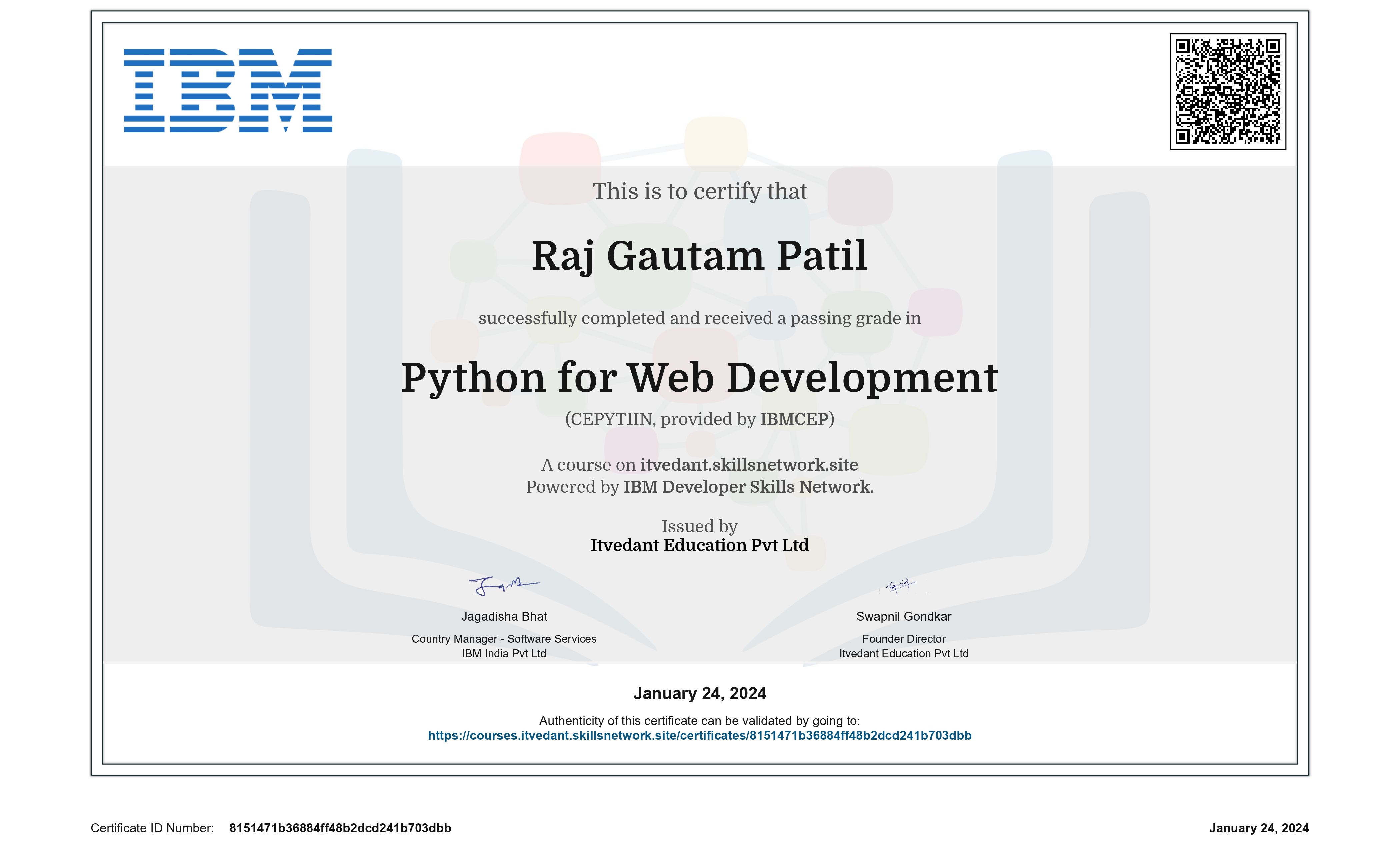The height and width of the screenshot is (850, 1400).
Task: Click the IBM logo
Action: (x=228, y=90)
